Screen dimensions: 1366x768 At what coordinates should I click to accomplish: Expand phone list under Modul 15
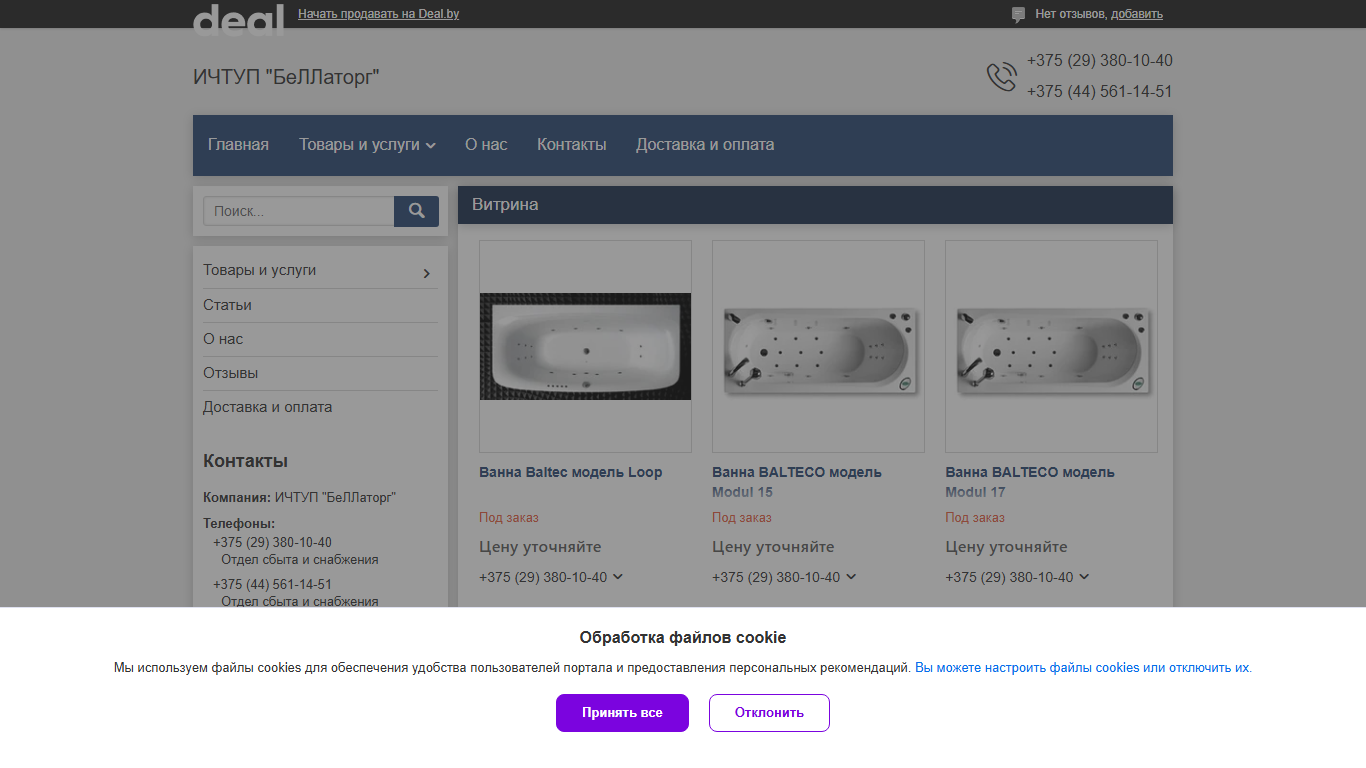point(850,577)
